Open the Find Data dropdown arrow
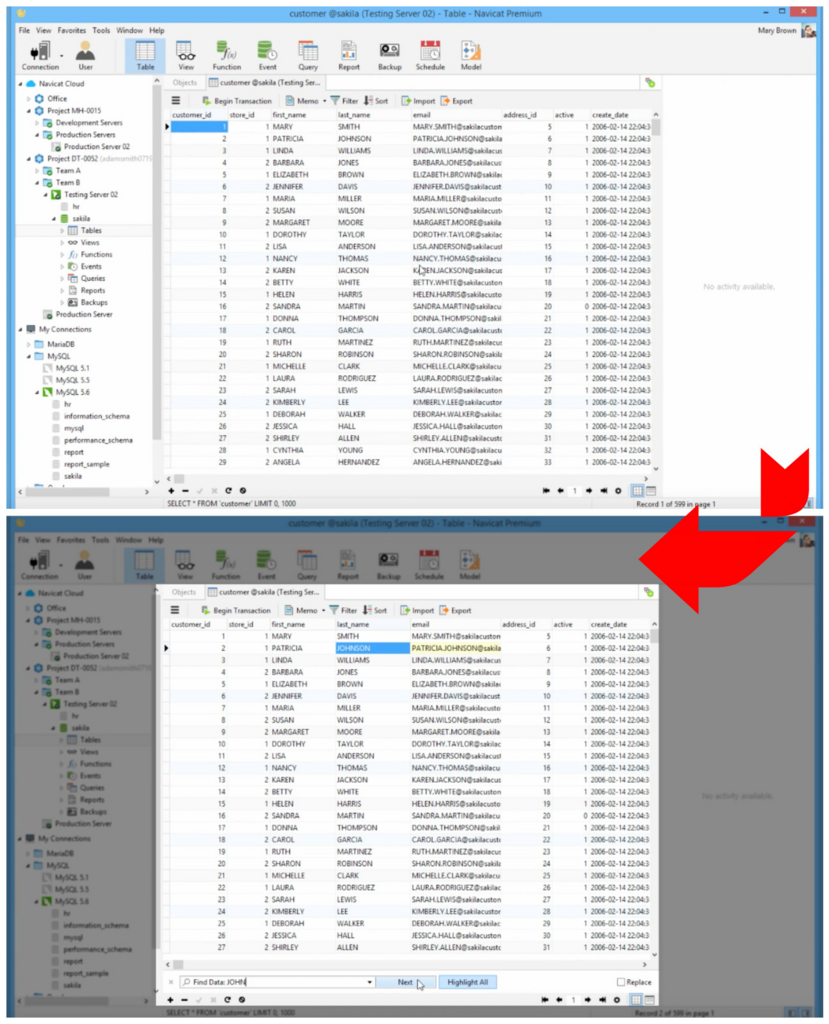829x1024 pixels. coord(369,982)
